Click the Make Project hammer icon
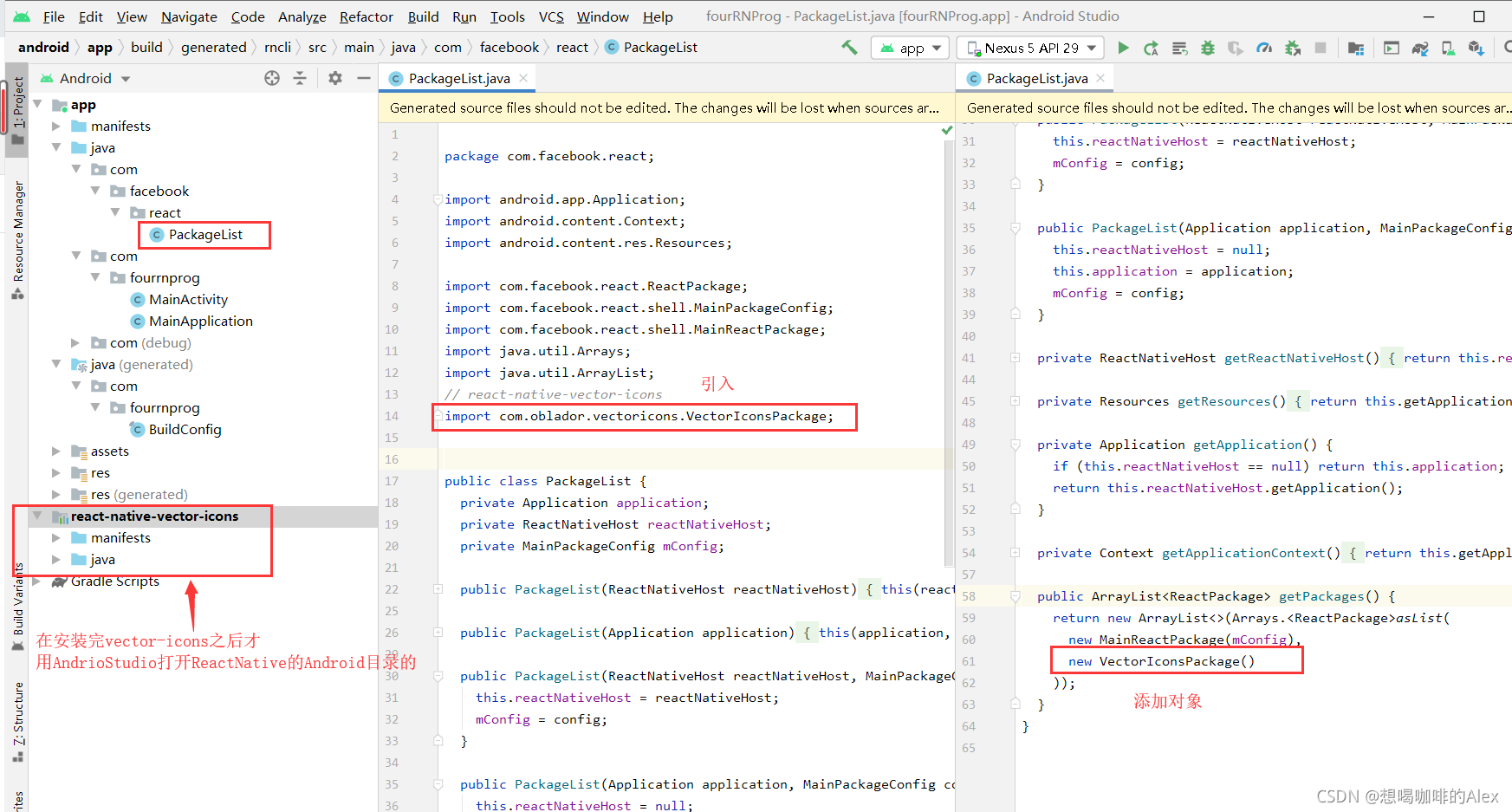Viewport: 1512px width, 812px height. (849, 48)
